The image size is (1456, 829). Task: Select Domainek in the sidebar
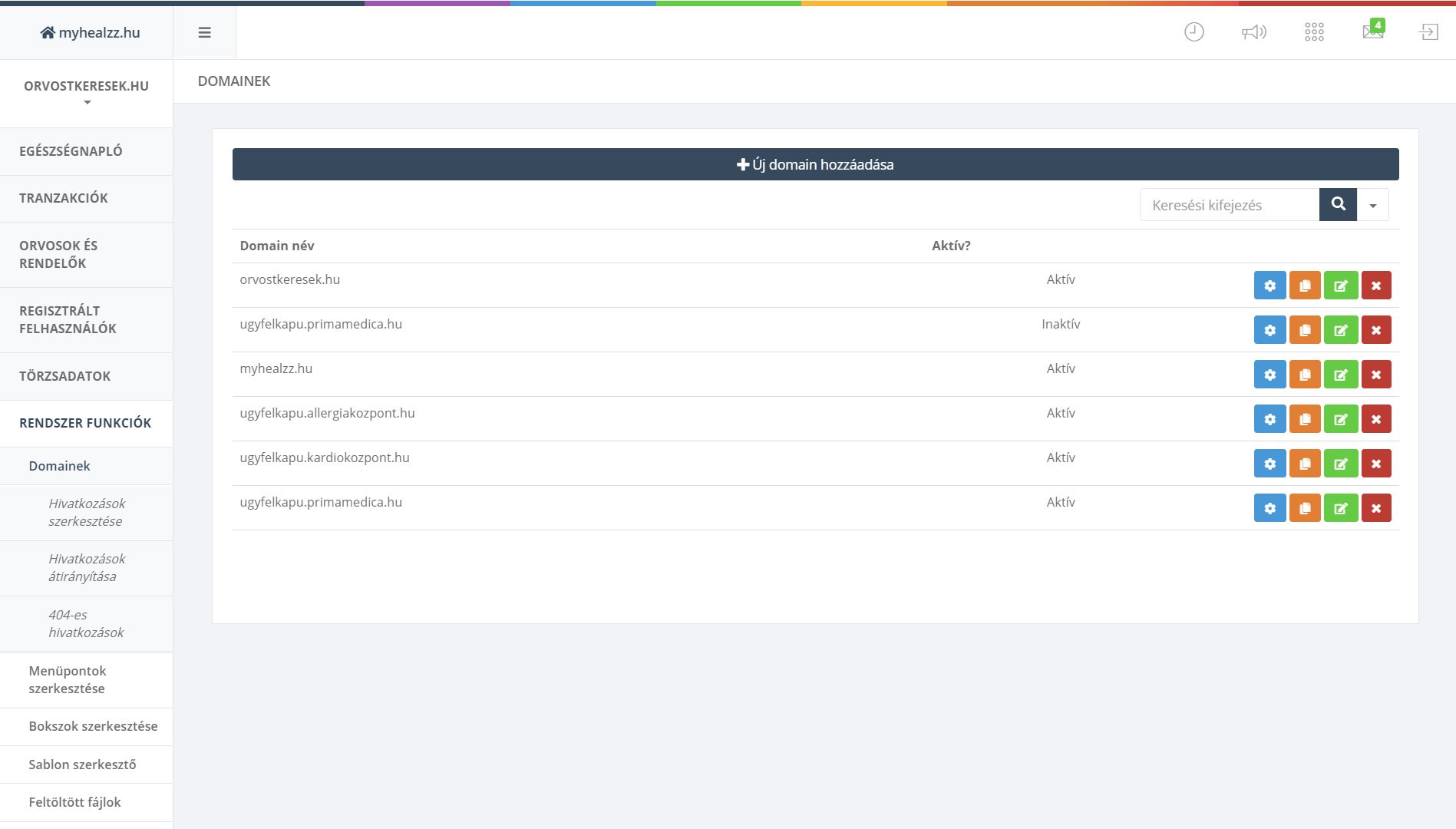pos(86,466)
